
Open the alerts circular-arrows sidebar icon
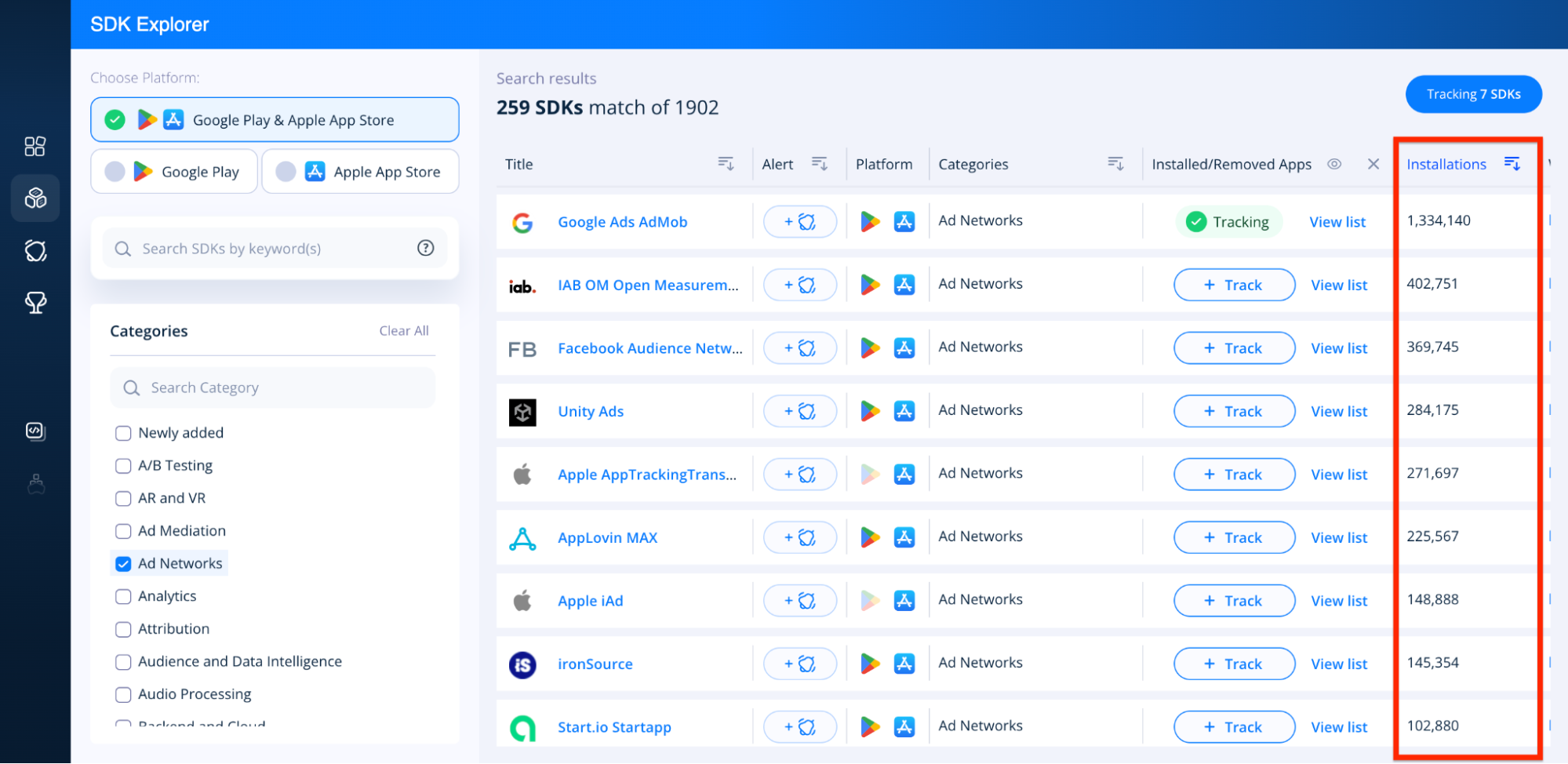pyautogui.click(x=35, y=251)
